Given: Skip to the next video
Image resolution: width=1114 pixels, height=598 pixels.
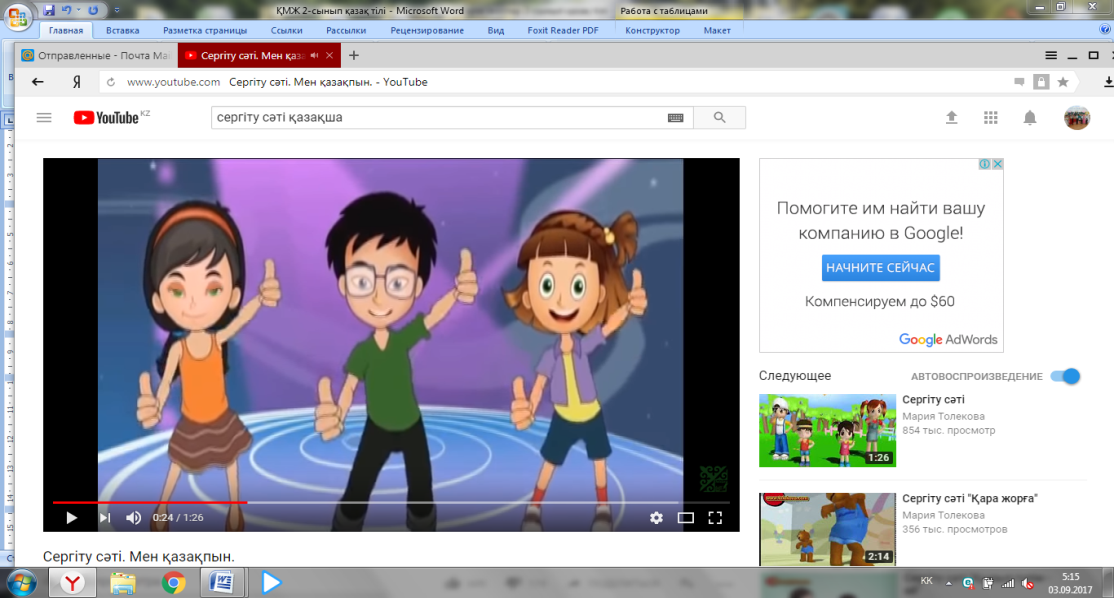Looking at the screenshot, I should (105, 518).
